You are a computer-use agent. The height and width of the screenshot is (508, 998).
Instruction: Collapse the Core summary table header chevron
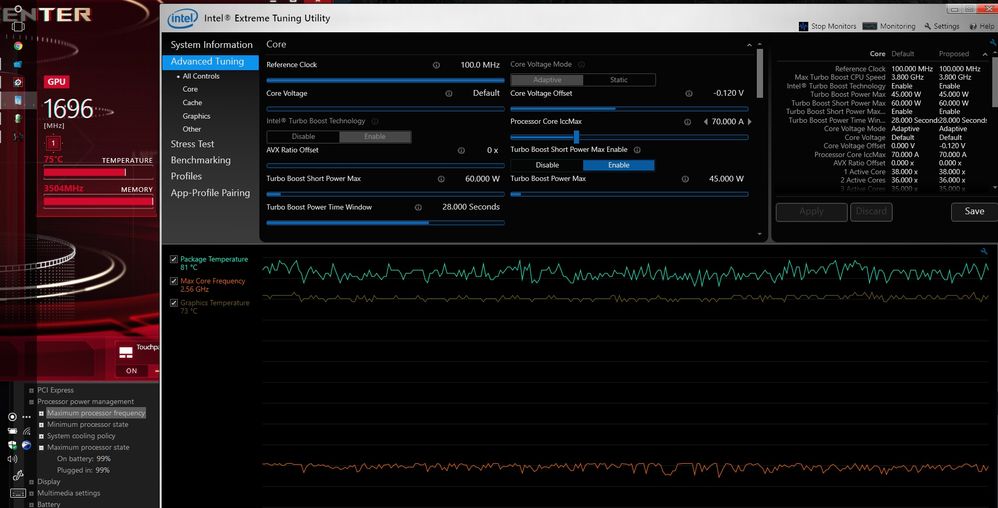click(x=985, y=54)
